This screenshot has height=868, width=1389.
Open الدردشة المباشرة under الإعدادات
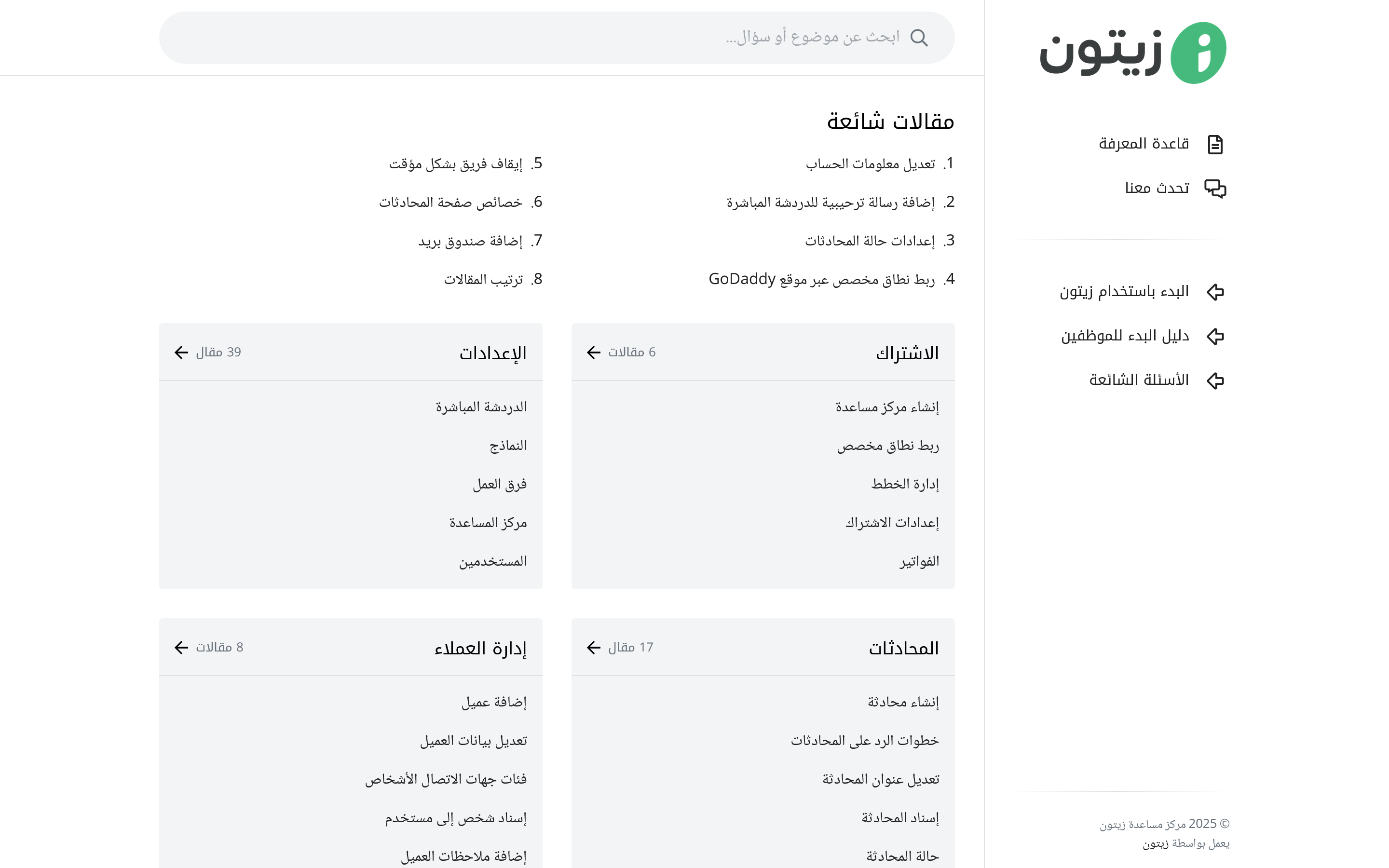coord(481,407)
